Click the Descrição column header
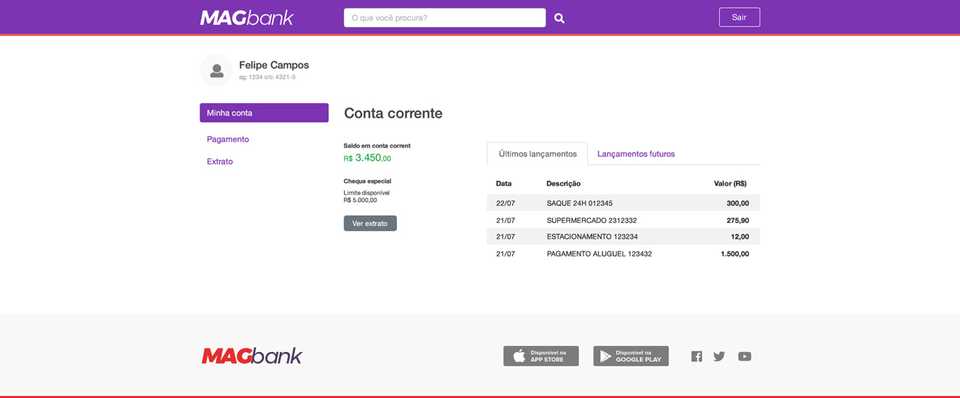This screenshot has height=398, width=960. [563, 183]
